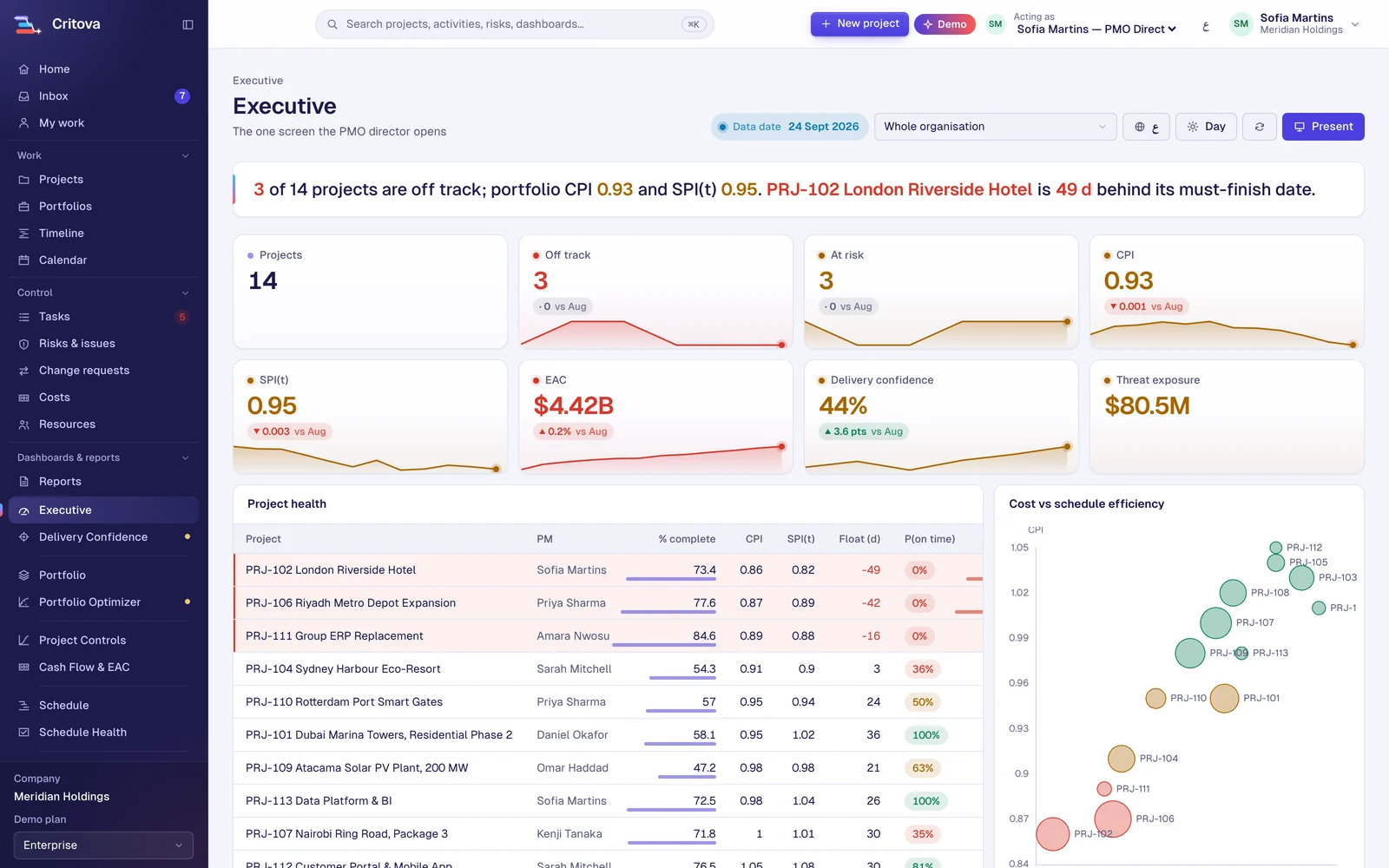Click the Risks & issues shield icon

24,344
